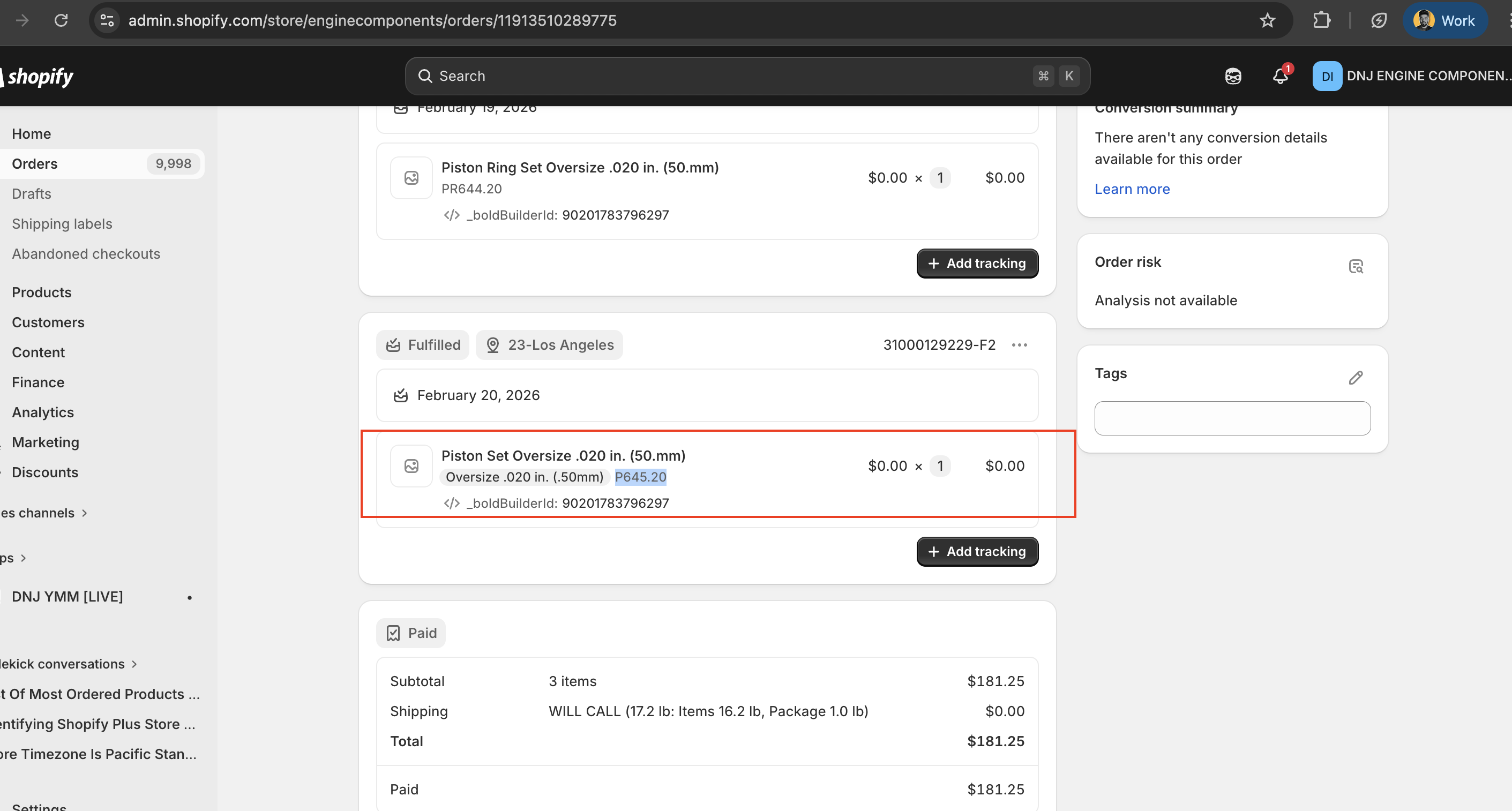Click Piston Set product image thumbnail

[x=411, y=466]
